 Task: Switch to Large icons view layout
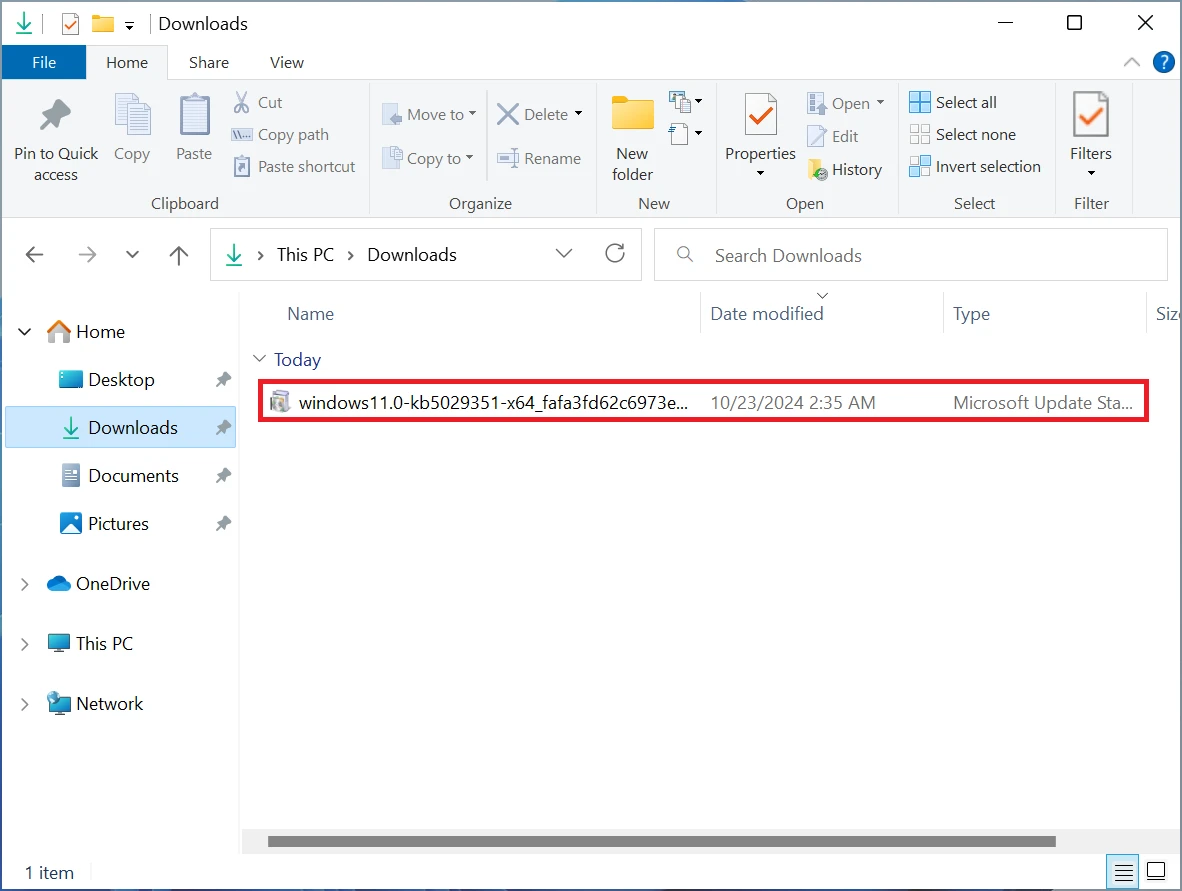(1156, 871)
